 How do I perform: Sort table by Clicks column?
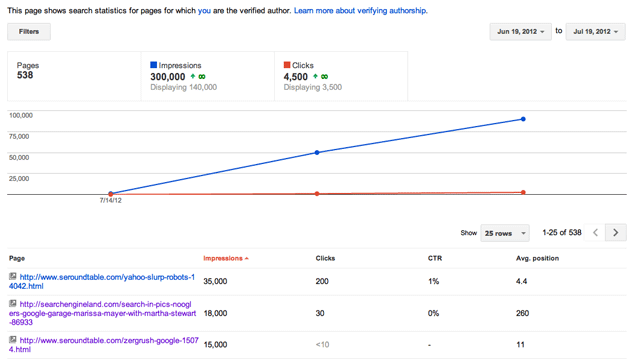(x=325, y=258)
